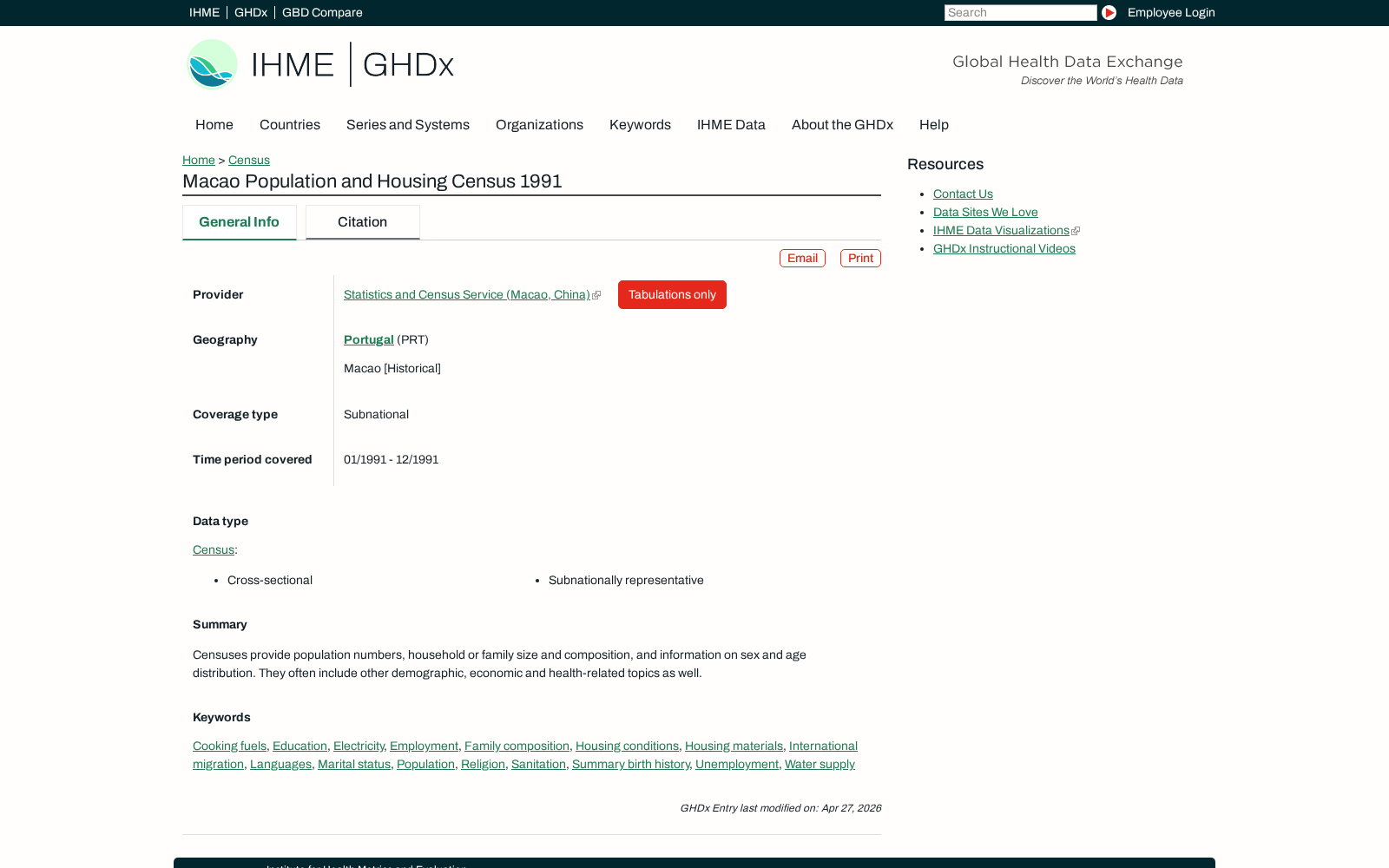The width and height of the screenshot is (1389, 868).
Task: Open the Population keyword link
Action: point(425,765)
